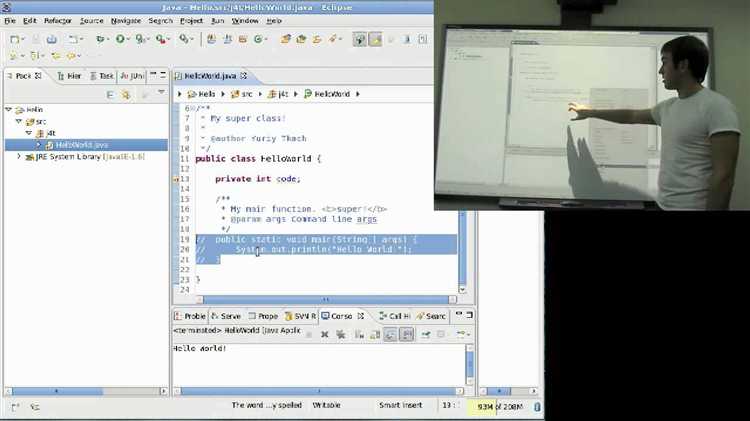Click the New Java Class icon
The width and height of the screenshot is (750, 421).
[259, 39]
